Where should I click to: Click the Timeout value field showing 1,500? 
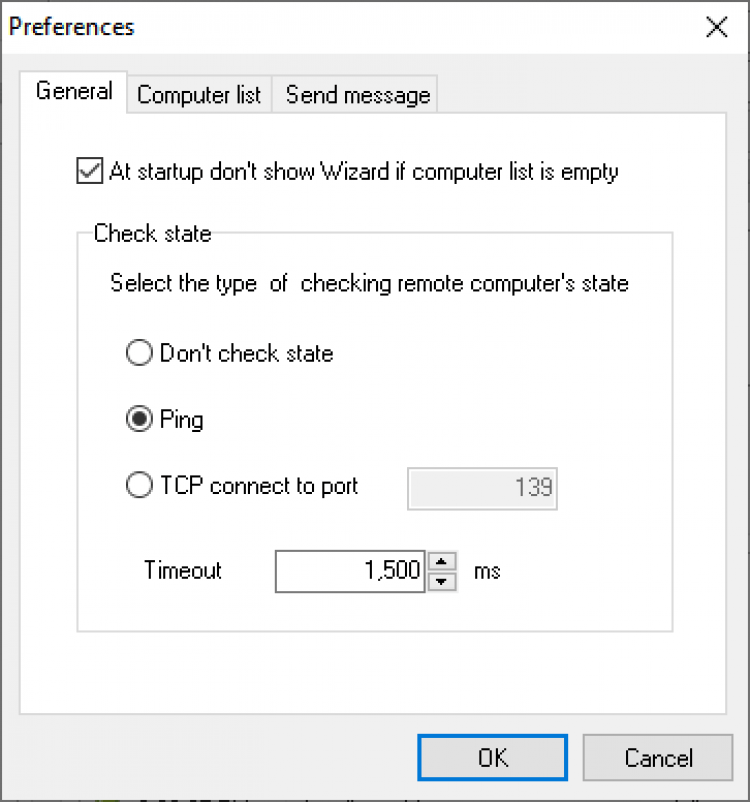point(350,571)
